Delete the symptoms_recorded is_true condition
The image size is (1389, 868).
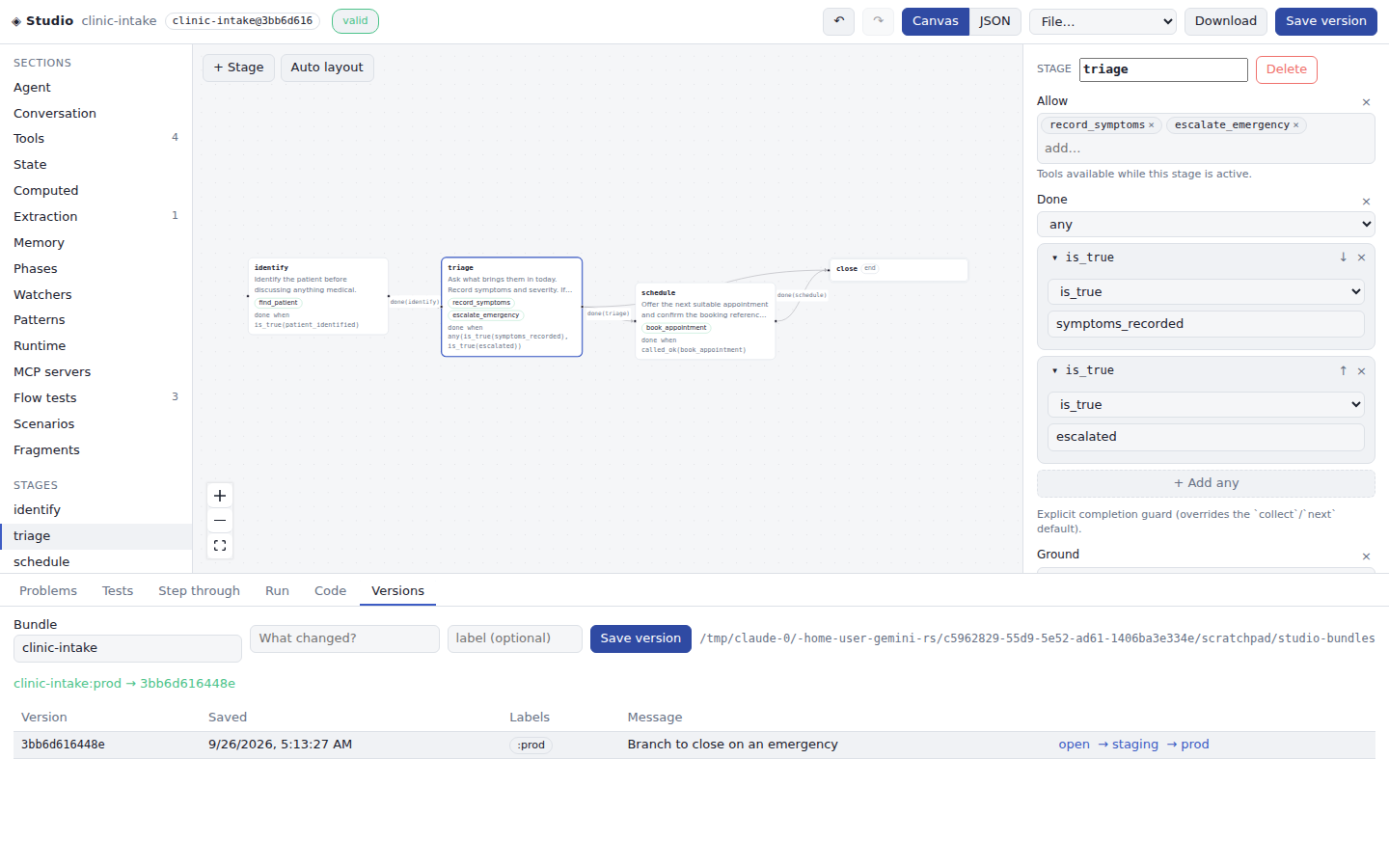[1361, 258]
